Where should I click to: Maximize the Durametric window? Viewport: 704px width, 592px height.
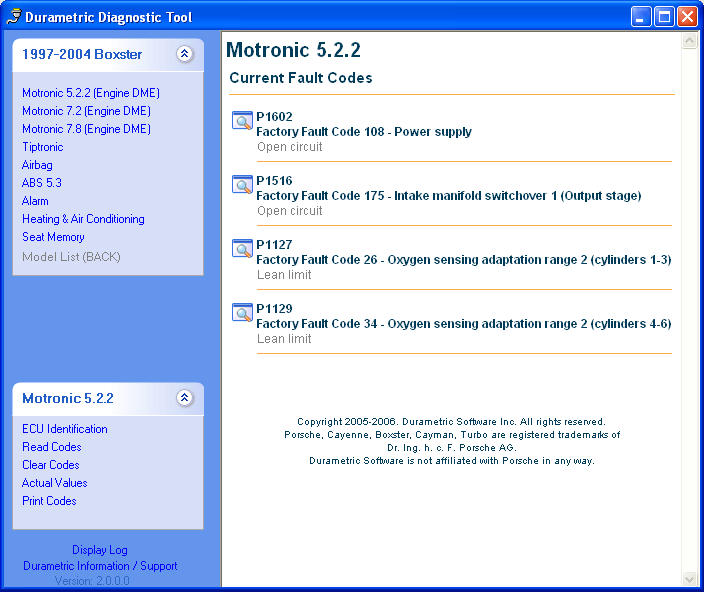664,17
